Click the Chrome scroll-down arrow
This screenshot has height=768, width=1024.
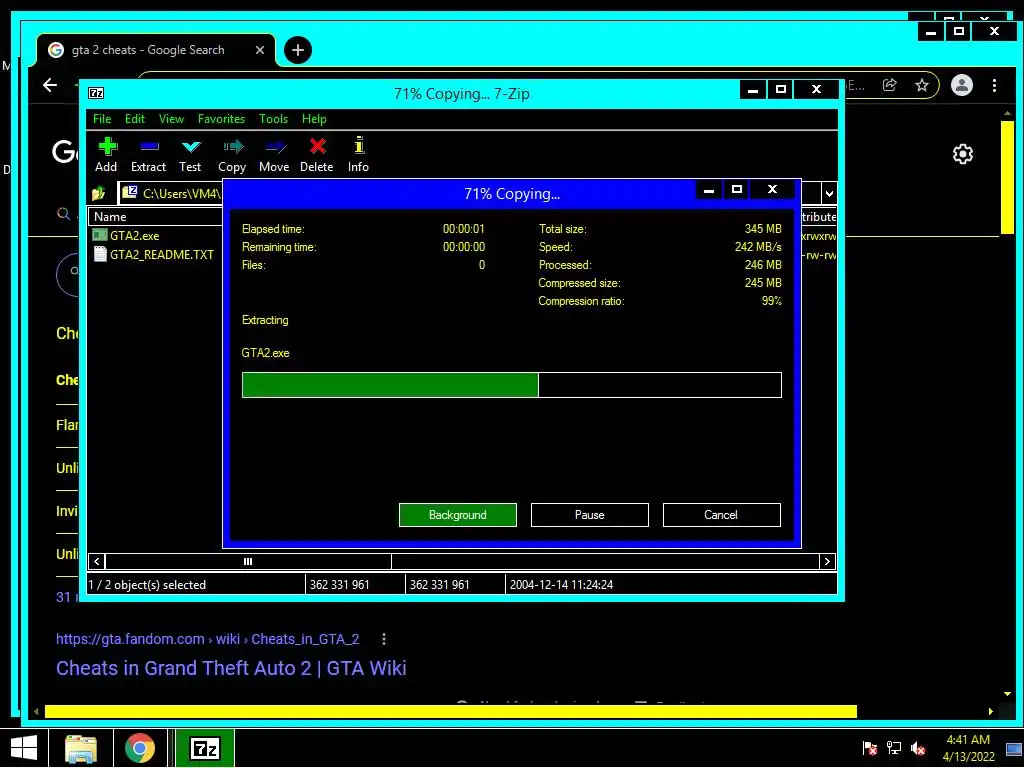click(x=1007, y=694)
